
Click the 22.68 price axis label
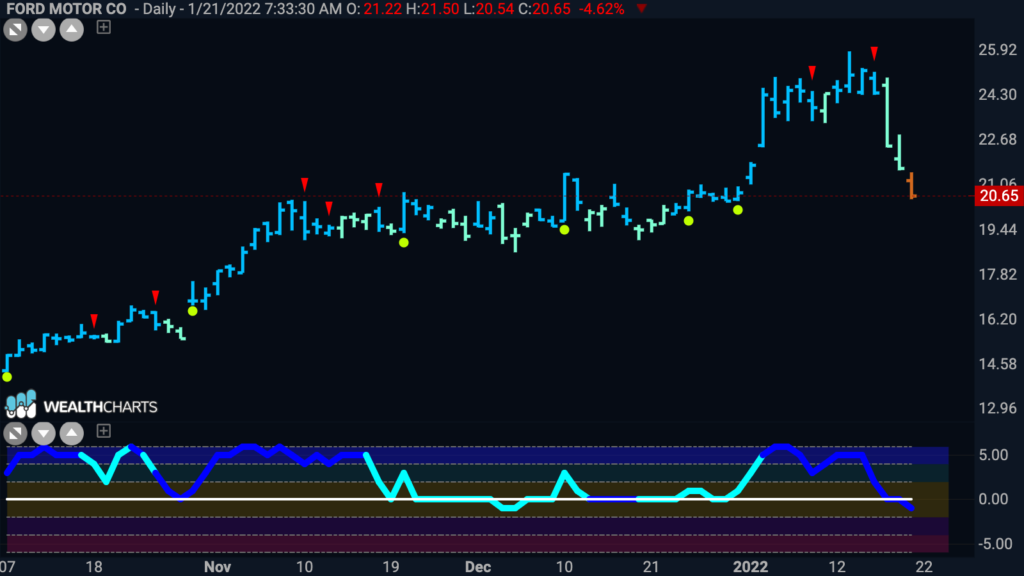(x=998, y=139)
